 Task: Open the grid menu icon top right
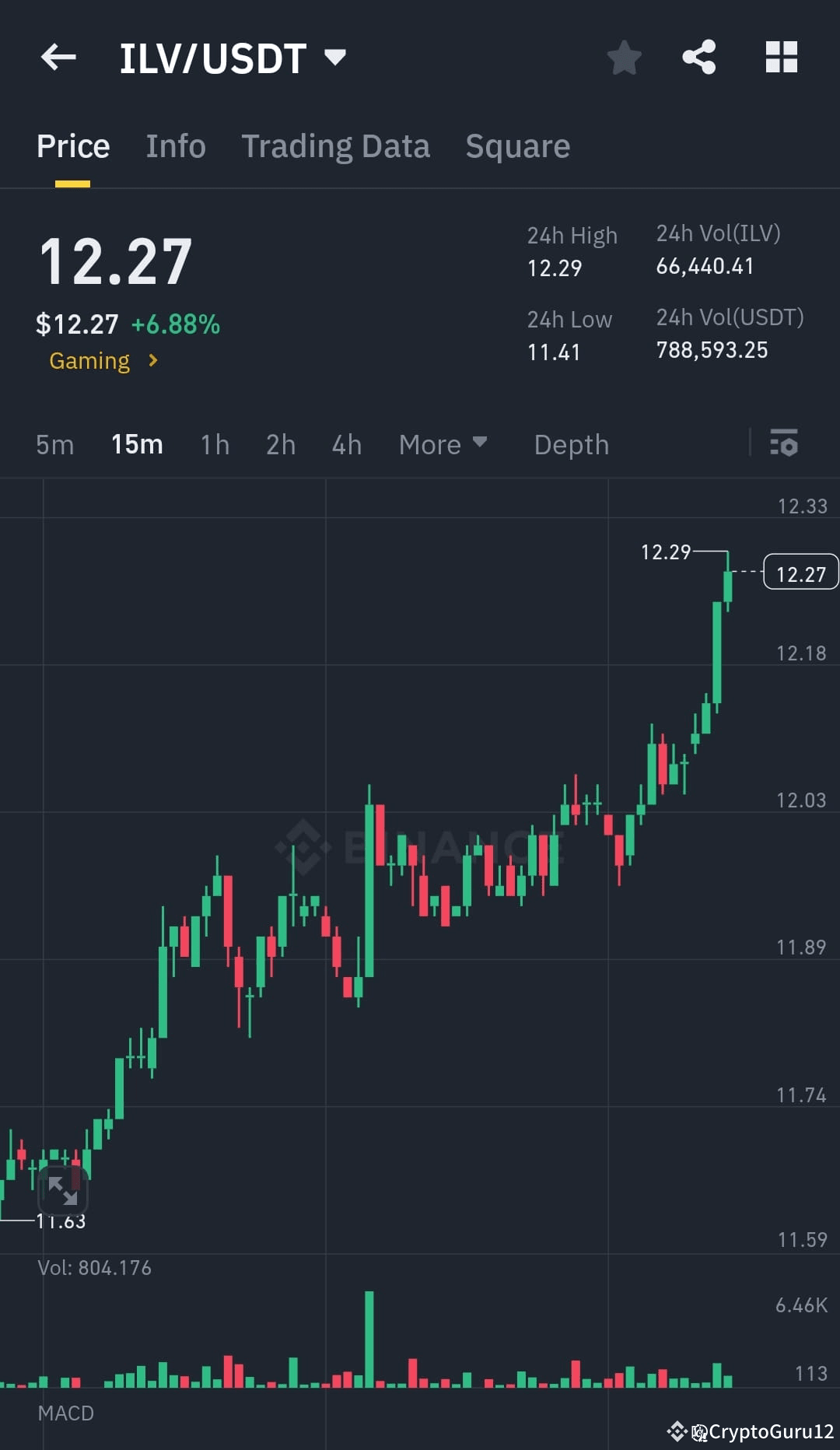781,57
